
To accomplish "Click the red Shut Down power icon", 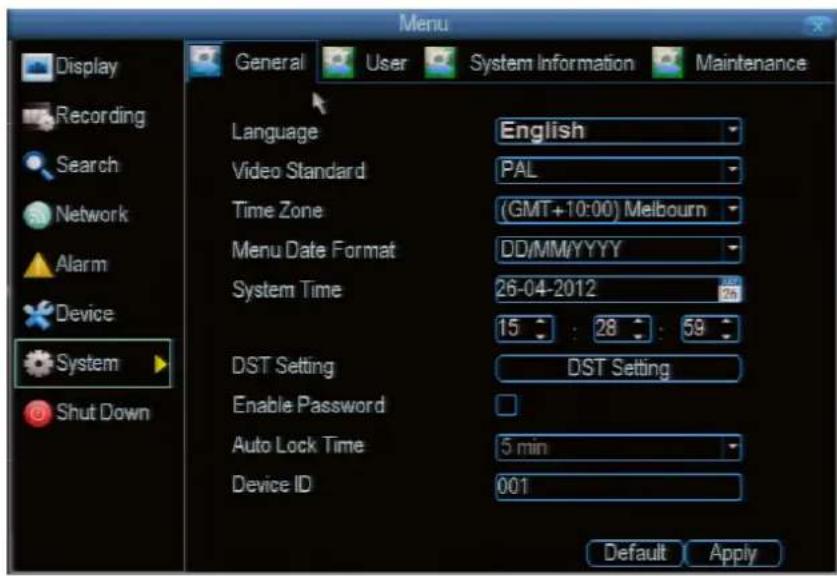I will pyautogui.click(x=38, y=413).
